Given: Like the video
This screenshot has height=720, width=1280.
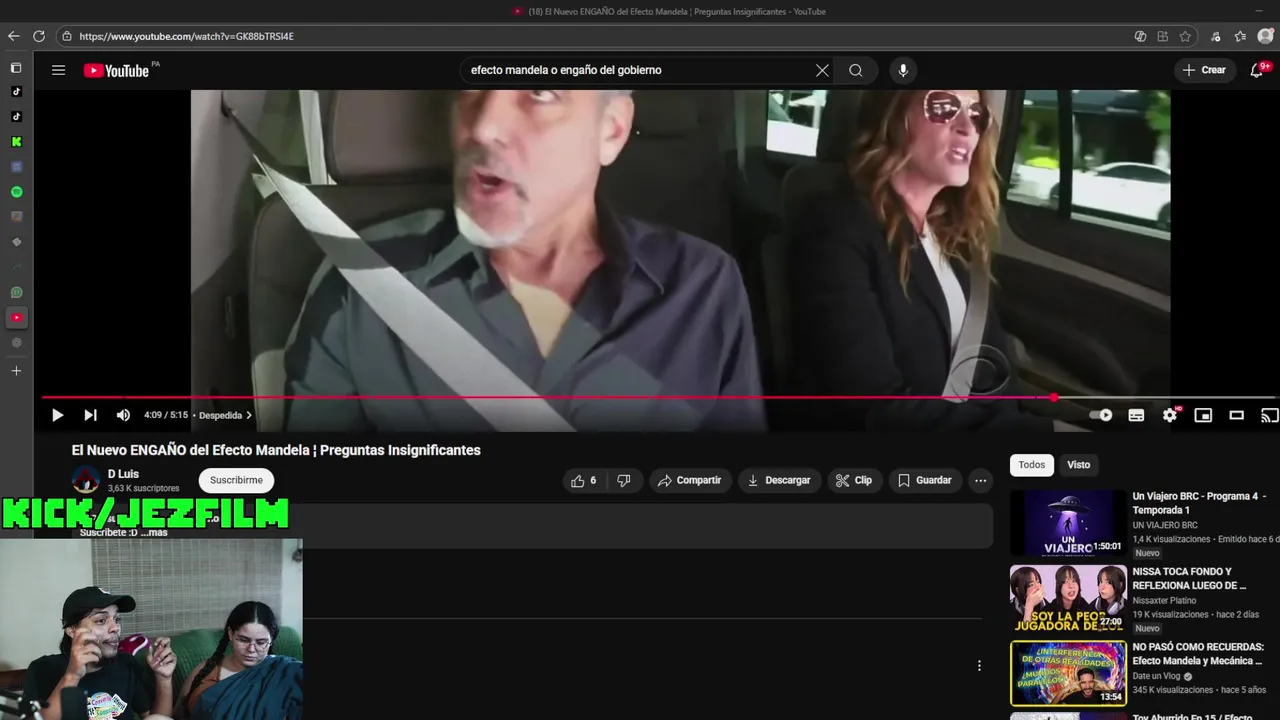Looking at the screenshot, I should (584, 480).
